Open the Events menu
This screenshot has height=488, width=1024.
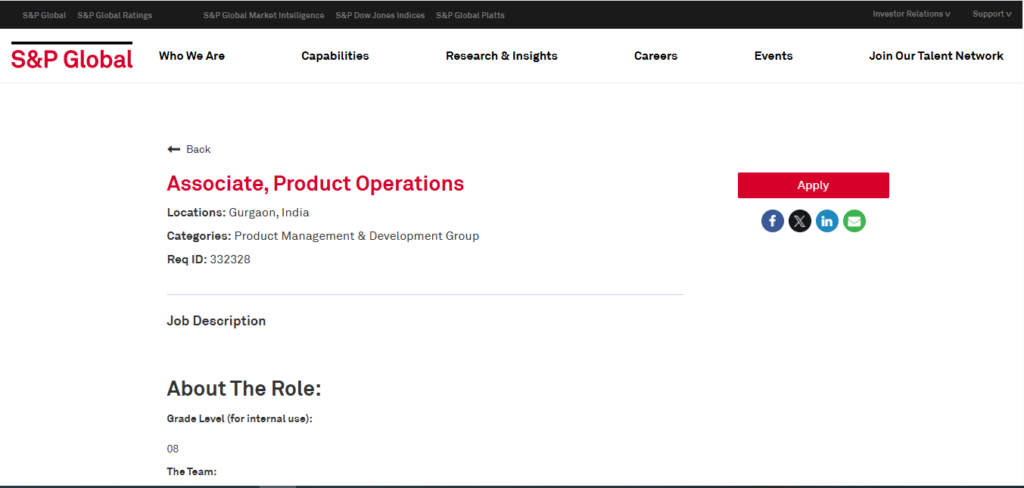point(773,56)
